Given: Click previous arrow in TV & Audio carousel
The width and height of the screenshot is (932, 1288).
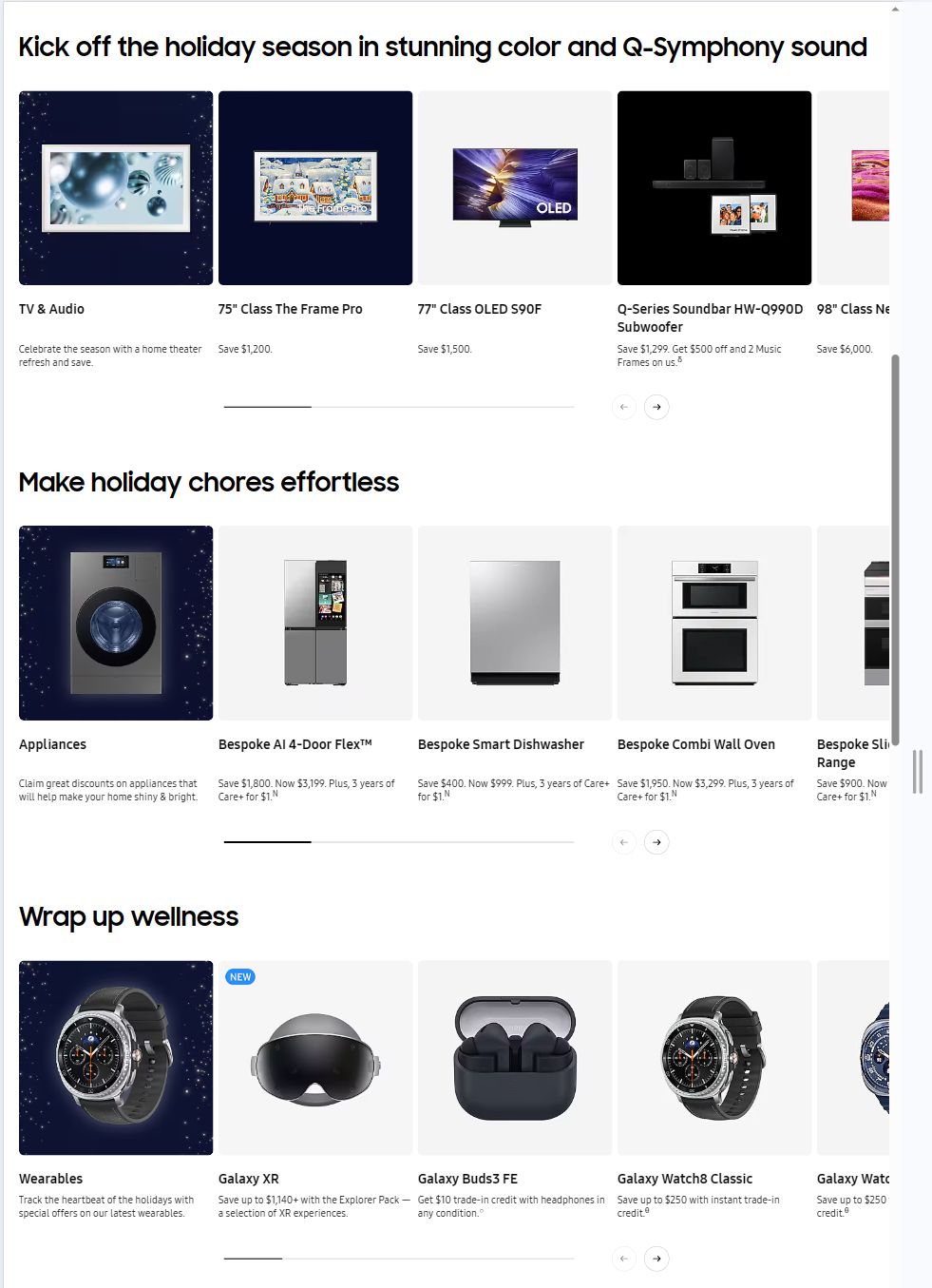Looking at the screenshot, I should (x=624, y=407).
